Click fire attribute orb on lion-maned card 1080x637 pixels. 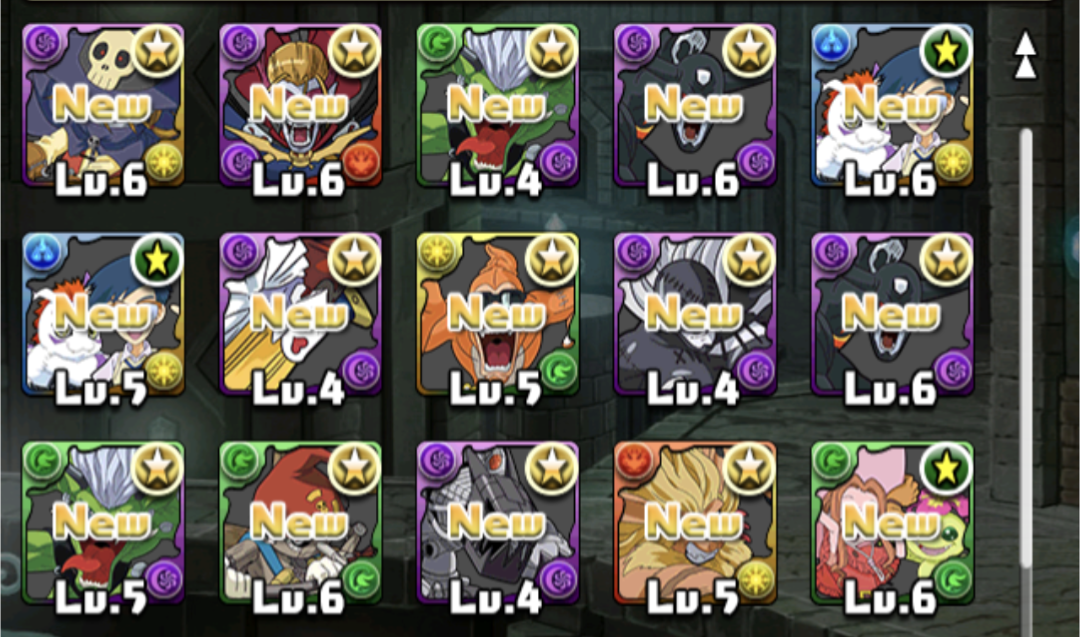coord(634,461)
